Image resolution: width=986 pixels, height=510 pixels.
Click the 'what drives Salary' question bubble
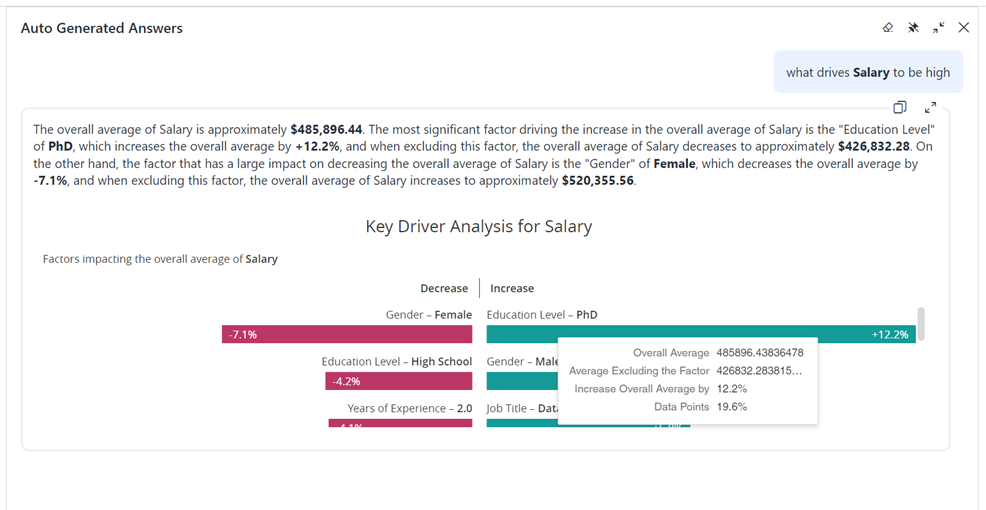(868, 72)
